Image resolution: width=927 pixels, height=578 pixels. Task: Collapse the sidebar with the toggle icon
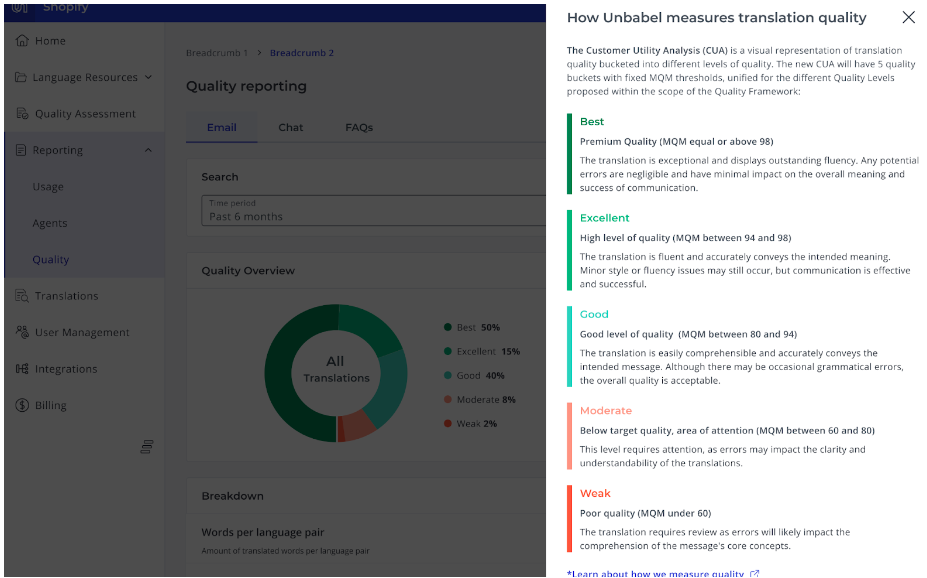point(147,447)
